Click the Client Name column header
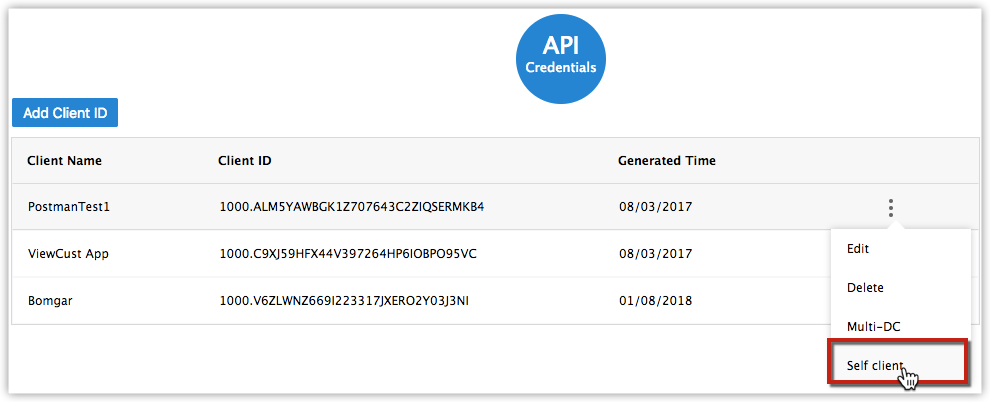The height and width of the screenshot is (402, 990). 64,160
